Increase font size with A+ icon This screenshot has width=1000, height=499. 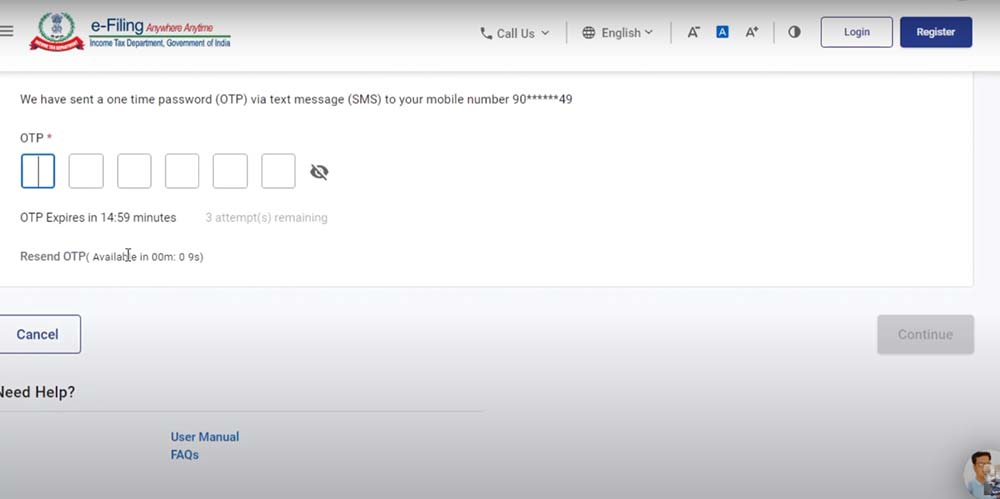[751, 32]
